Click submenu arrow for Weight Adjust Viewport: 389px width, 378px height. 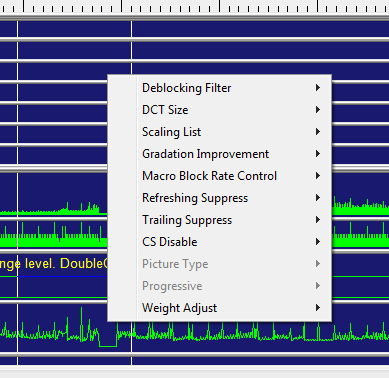pos(318,308)
